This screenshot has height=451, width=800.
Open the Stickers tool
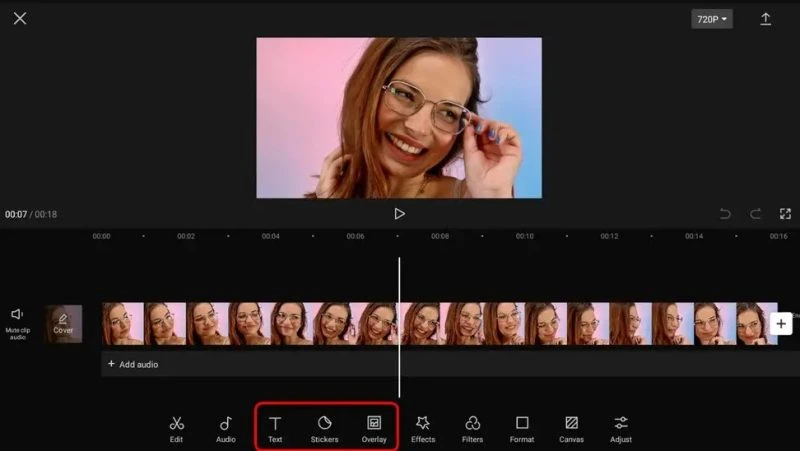point(324,429)
